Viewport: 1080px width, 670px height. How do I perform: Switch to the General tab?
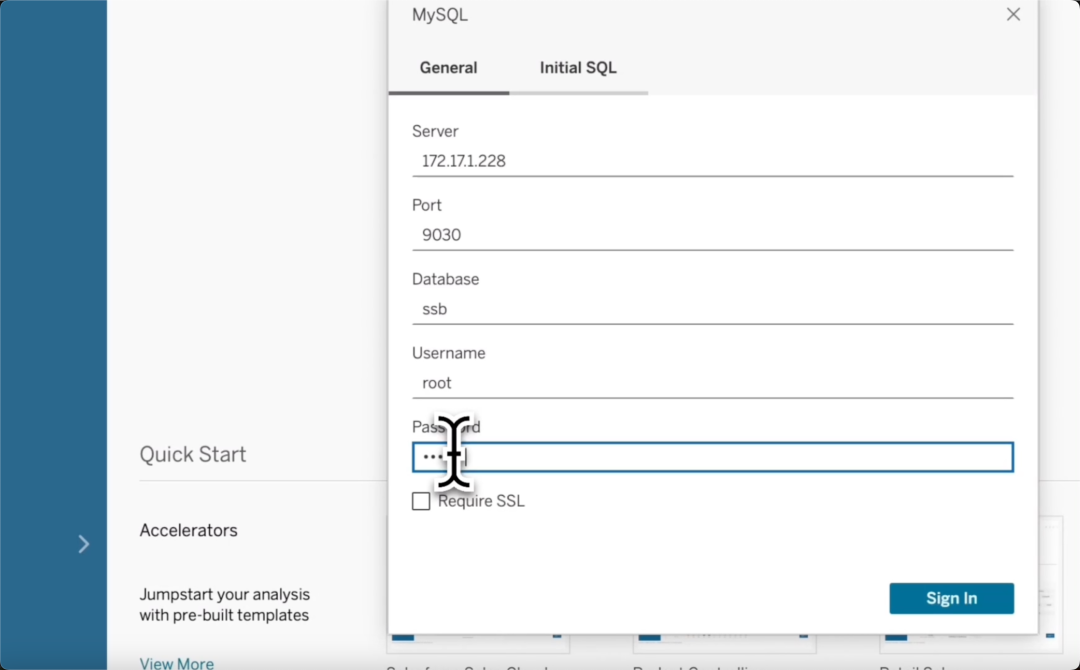pyautogui.click(x=448, y=67)
